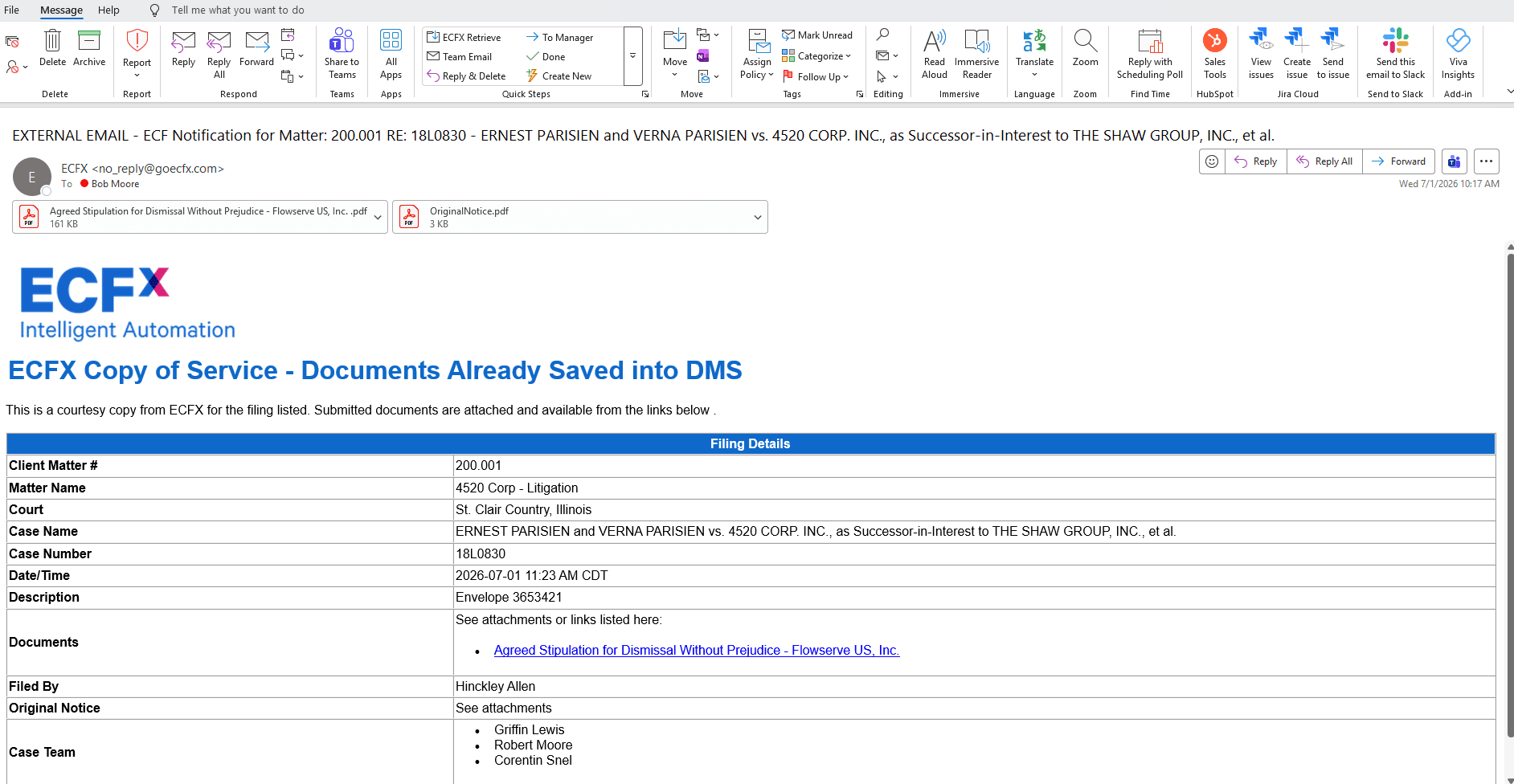Start Read Aloud
This screenshot has height=784, width=1514.
coord(935,54)
